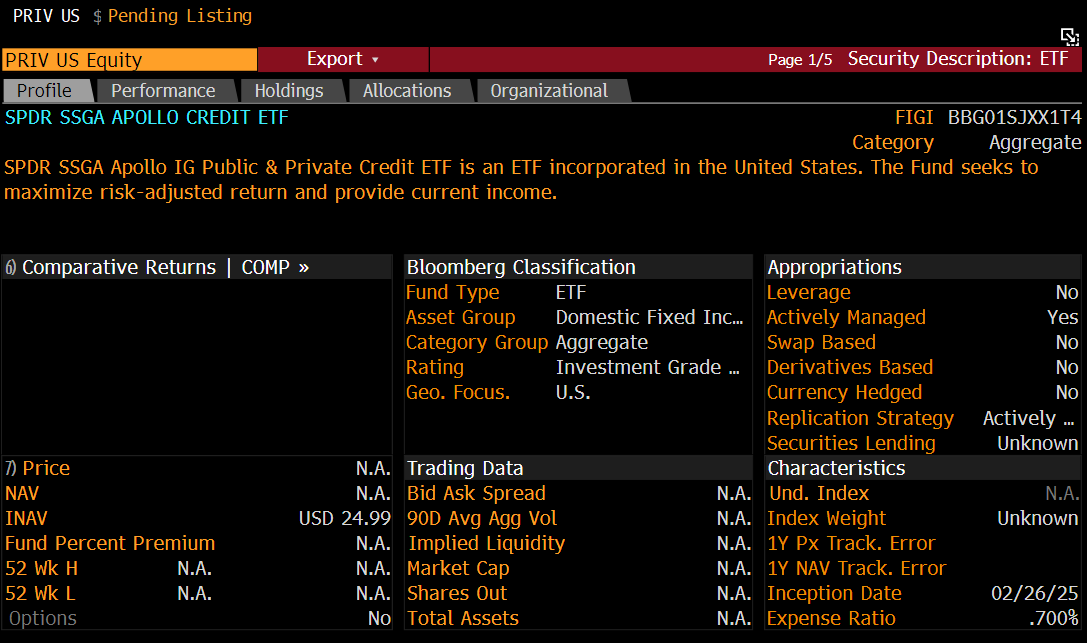The height and width of the screenshot is (643, 1087).
Task: Click Fund Type value ETF
Action: (x=571, y=292)
